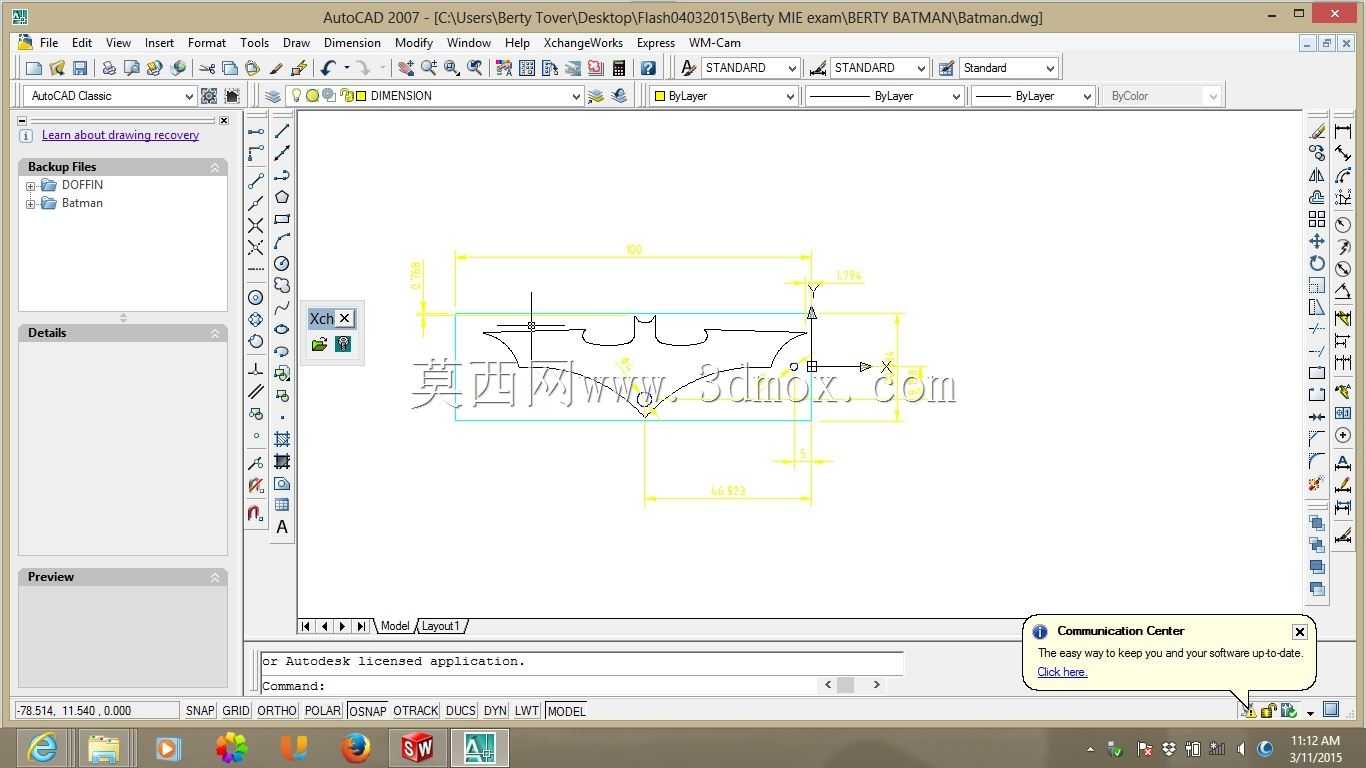Viewport: 1366px width, 768px height.
Task: Select the Move modify tool
Action: 1317,241
